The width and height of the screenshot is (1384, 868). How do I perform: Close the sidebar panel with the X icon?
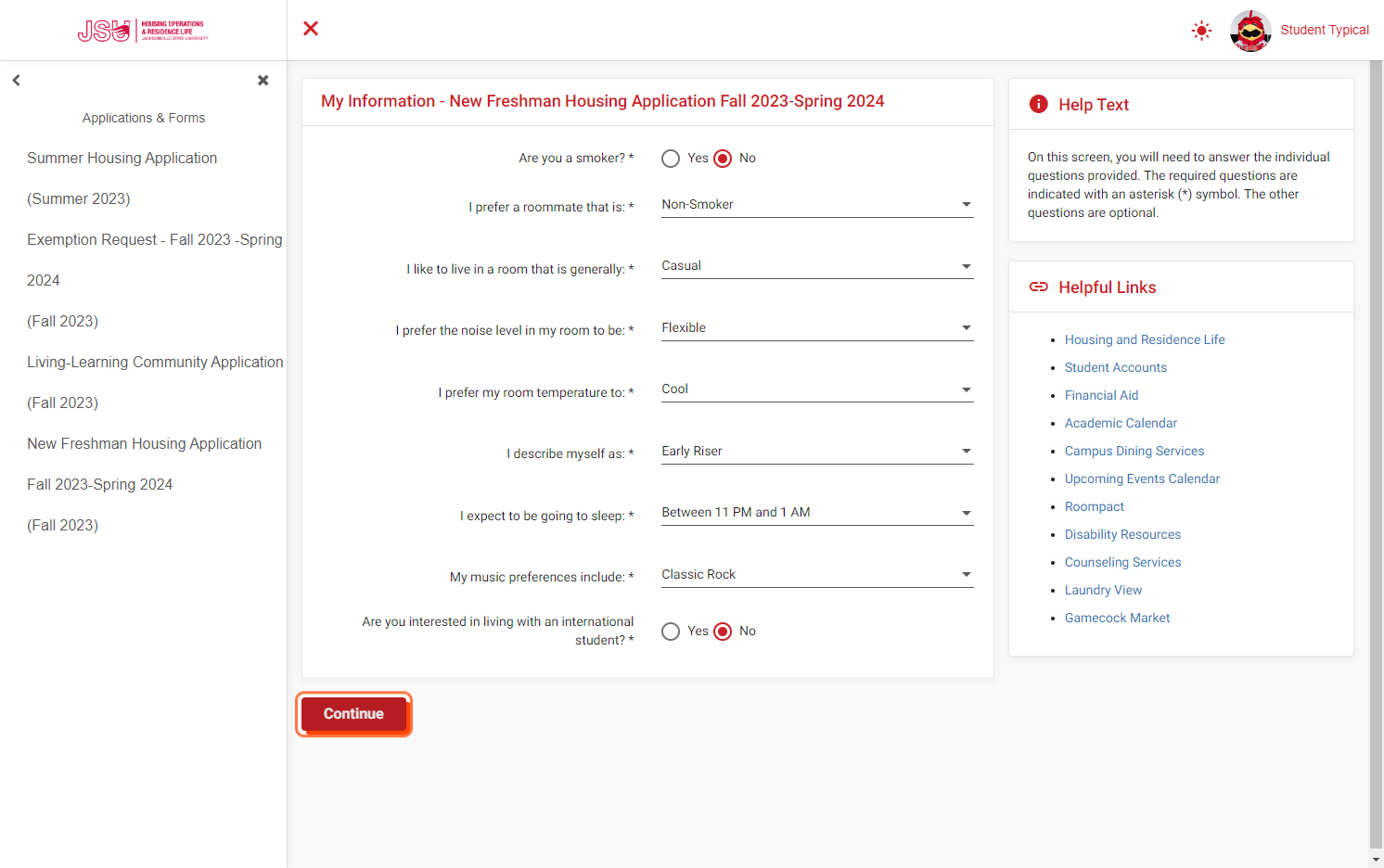click(x=263, y=81)
